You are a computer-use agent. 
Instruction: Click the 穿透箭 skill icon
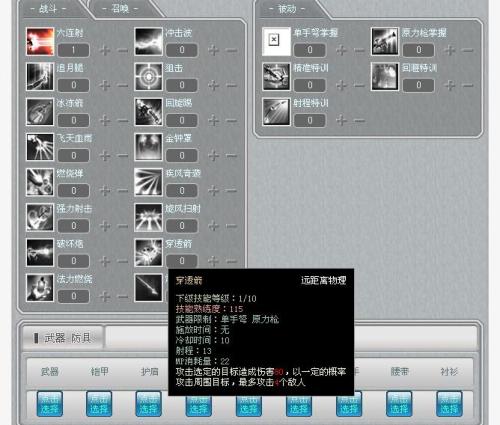point(148,253)
